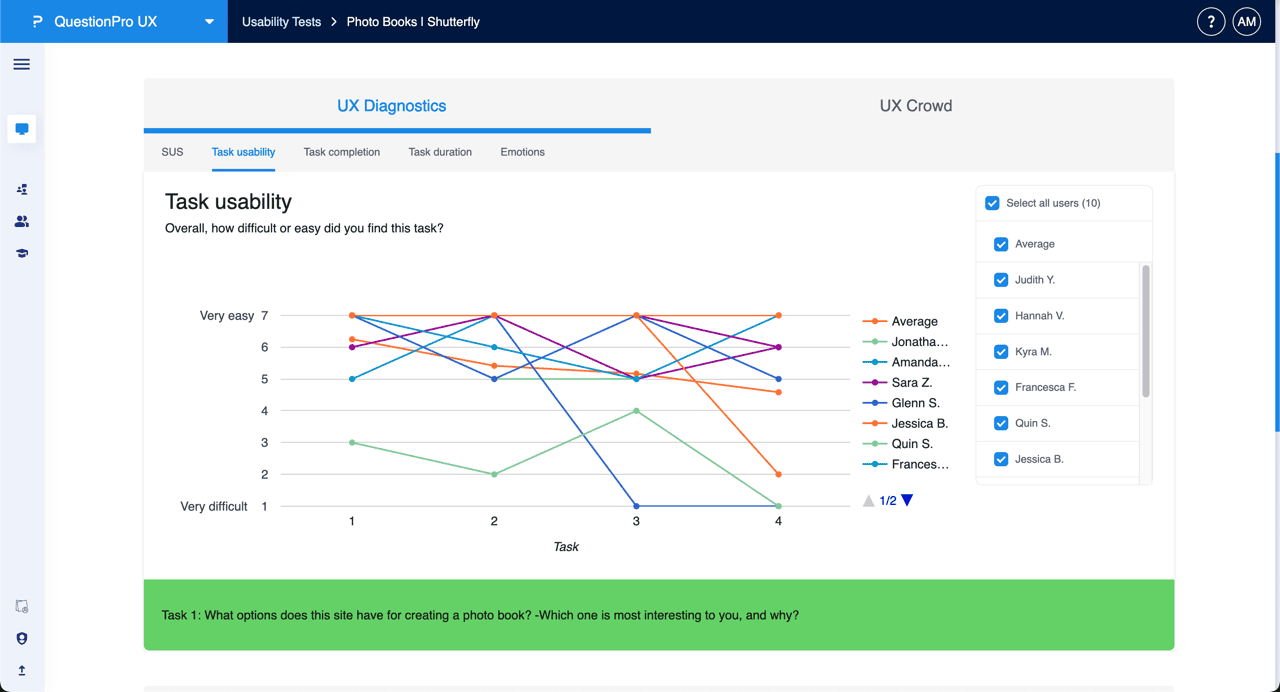Open the sidebar hamburger menu
1280x692 pixels.
pyautogui.click(x=21, y=64)
